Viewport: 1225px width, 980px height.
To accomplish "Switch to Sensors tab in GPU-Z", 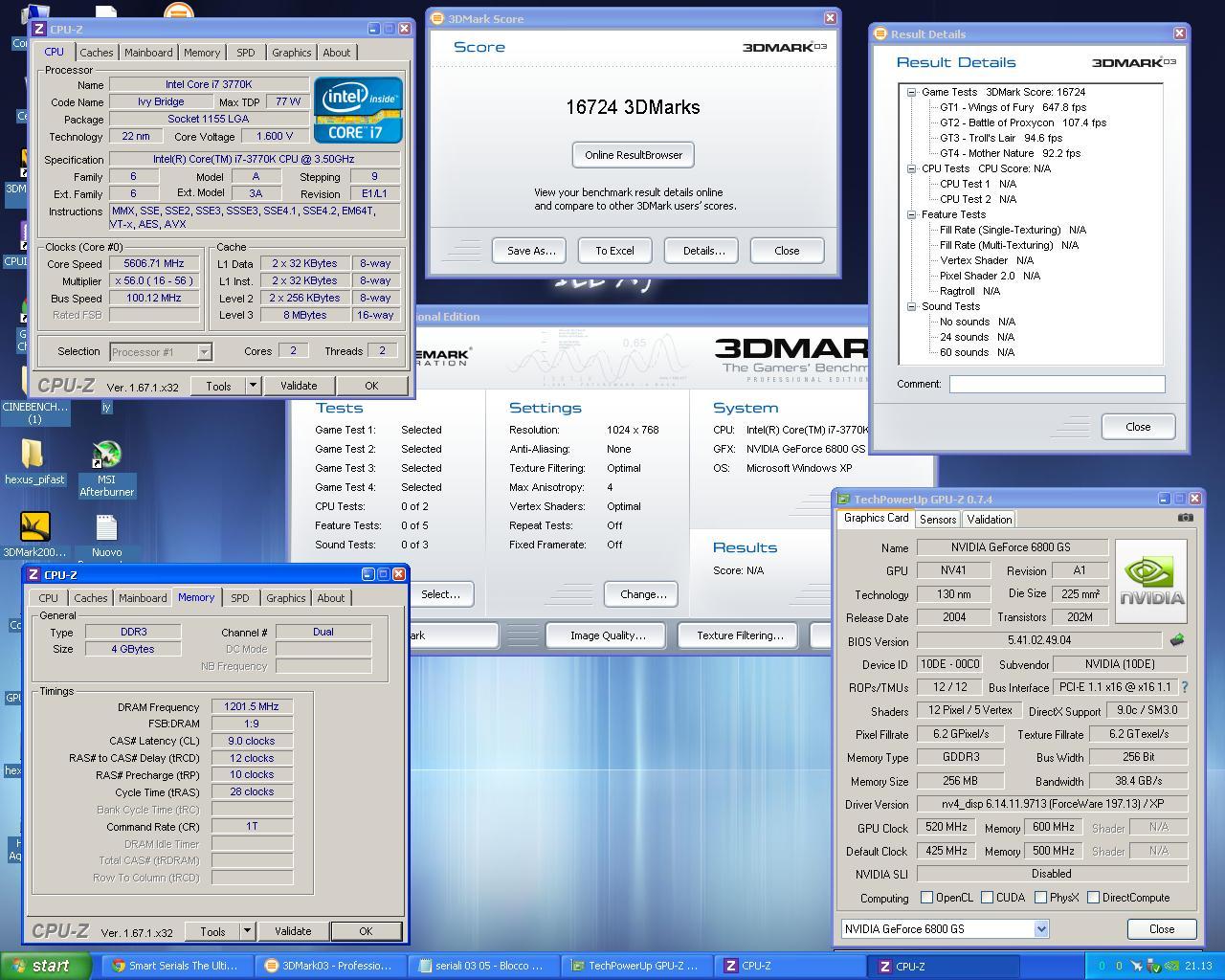I will [938, 520].
